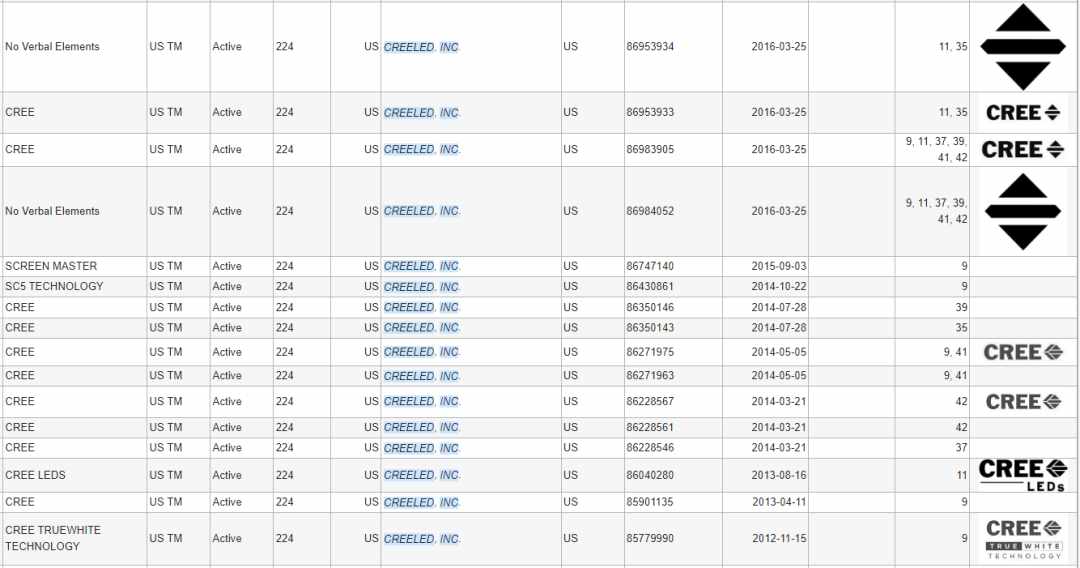Open the CREE TrueWhite Technology logo
1080x568 pixels.
click(1023, 538)
